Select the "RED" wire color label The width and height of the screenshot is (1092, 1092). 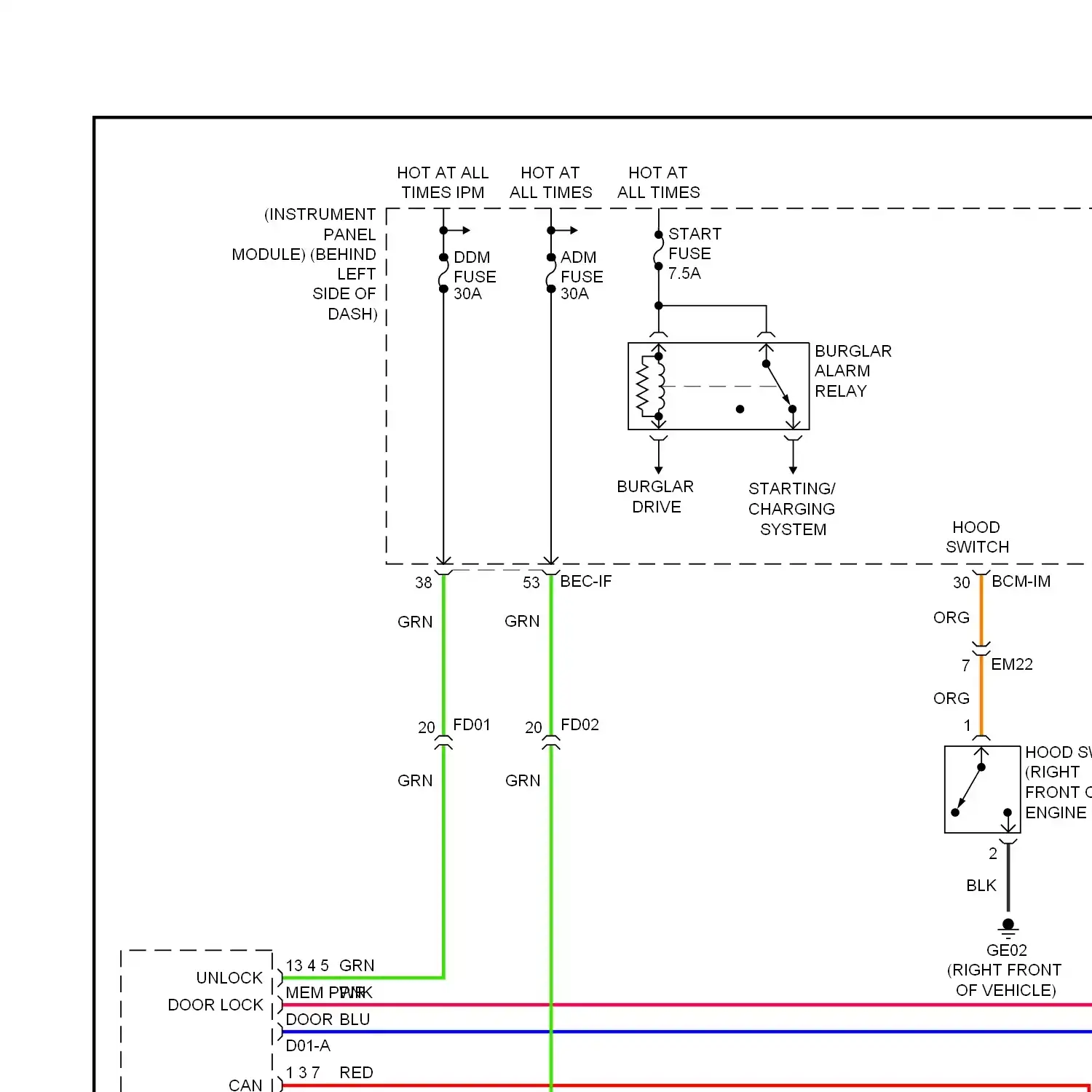(356, 1072)
